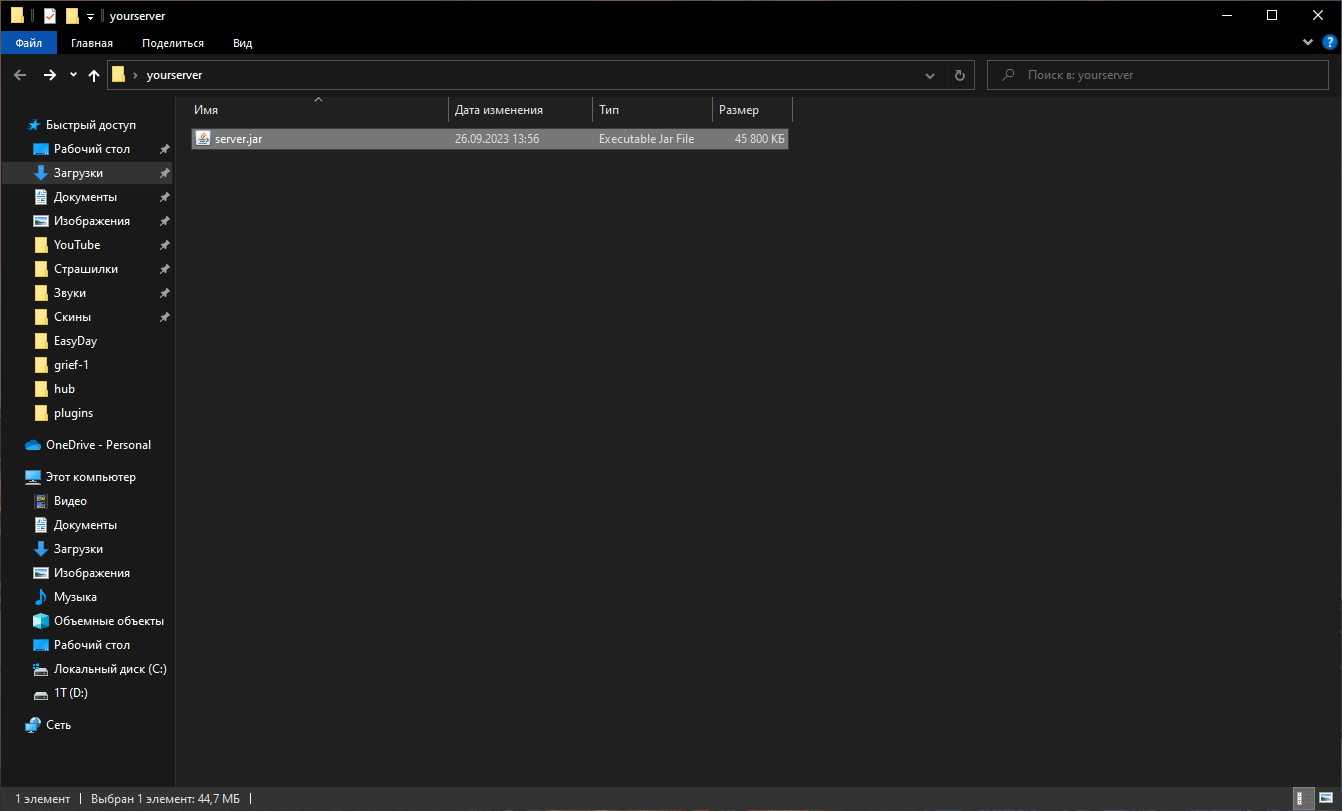The height and width of the screenshot is (811, 1342).
Task: Open recent locations dropdown arrow
Action: (x=73, y=75)
